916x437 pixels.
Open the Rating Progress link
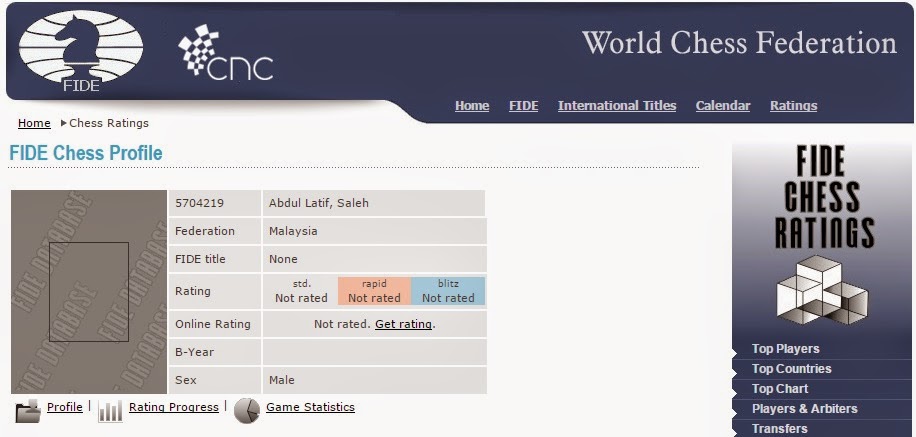[174, 407]
